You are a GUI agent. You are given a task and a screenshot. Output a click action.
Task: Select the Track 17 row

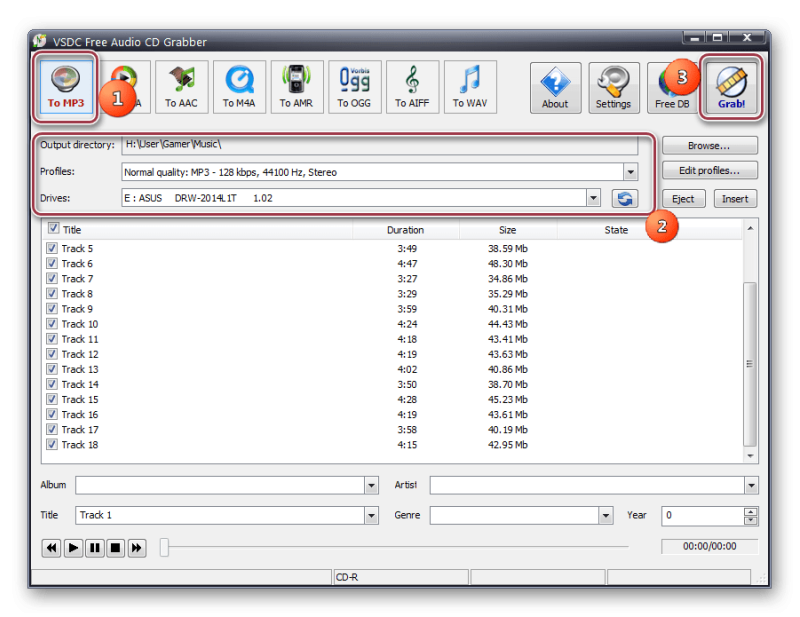pyautogui.click(x=393, y=429)
